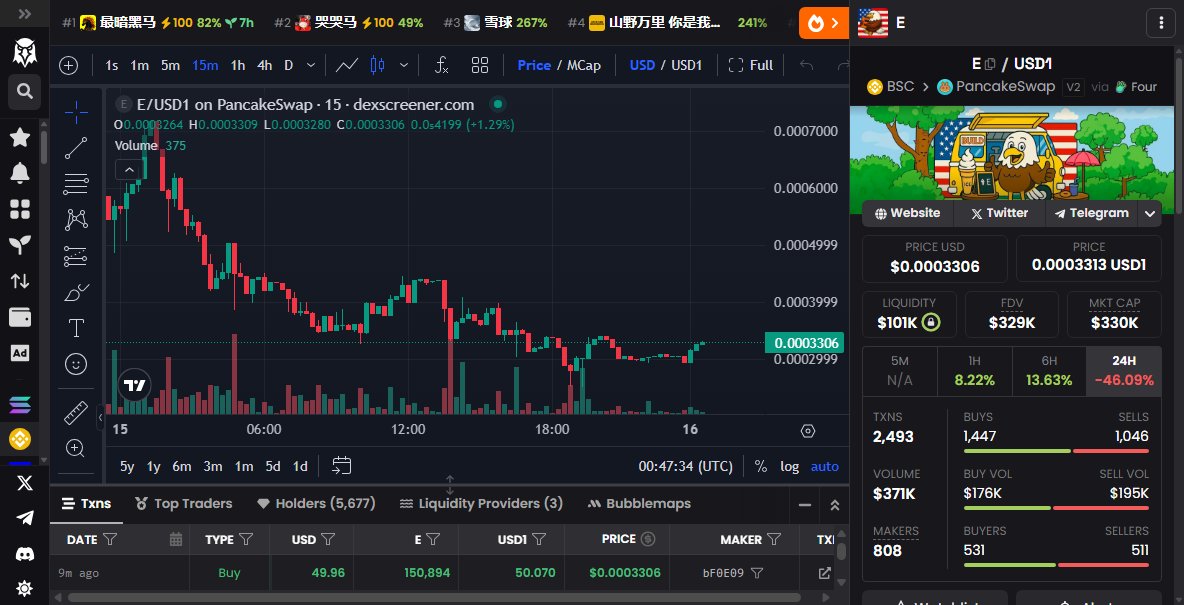Open alerts bell icon in sidebar
1184x605 pixels.
tap(20, 173)
